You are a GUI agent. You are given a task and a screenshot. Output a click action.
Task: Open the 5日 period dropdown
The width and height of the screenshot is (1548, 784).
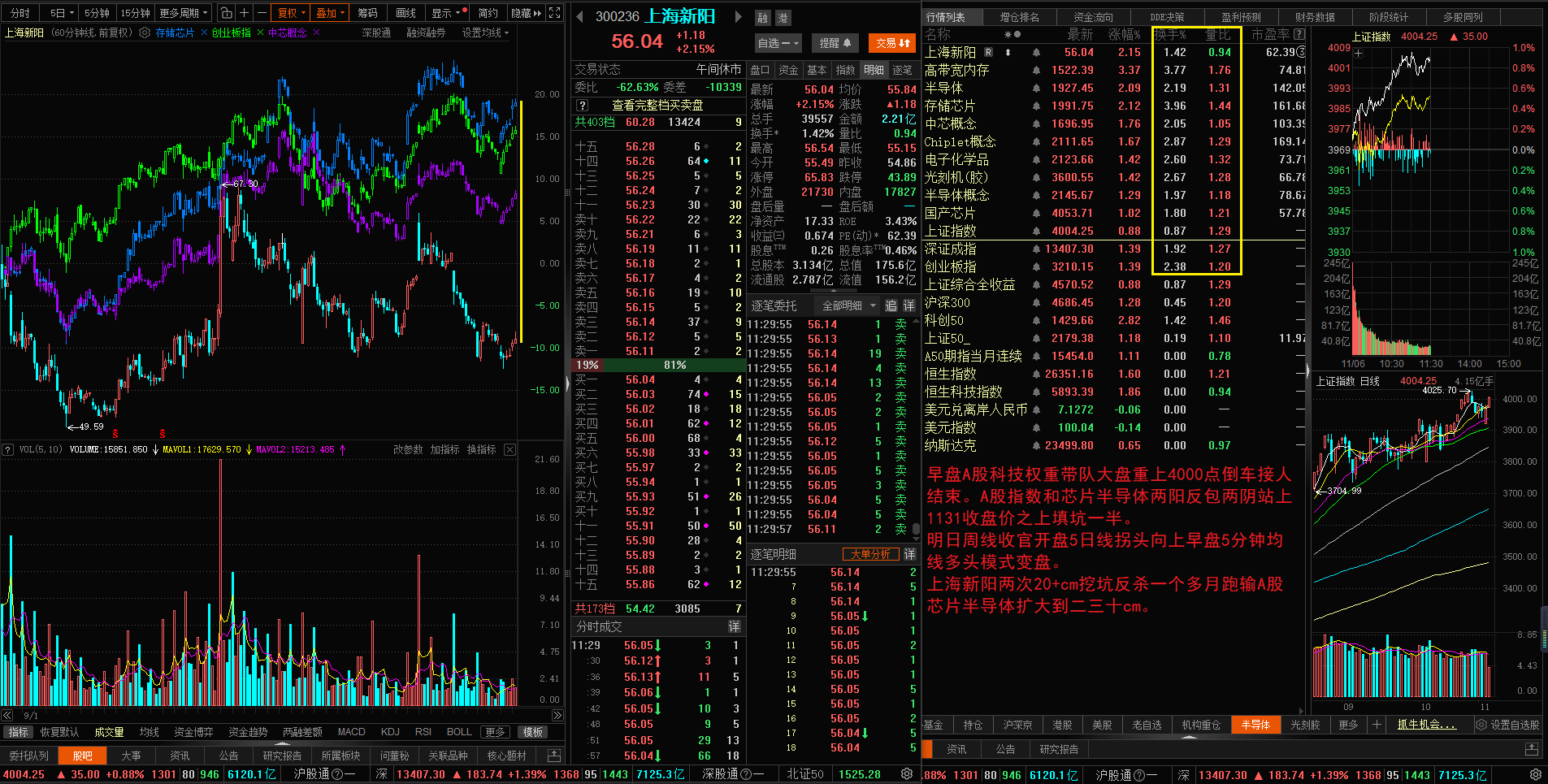point(62,13)
